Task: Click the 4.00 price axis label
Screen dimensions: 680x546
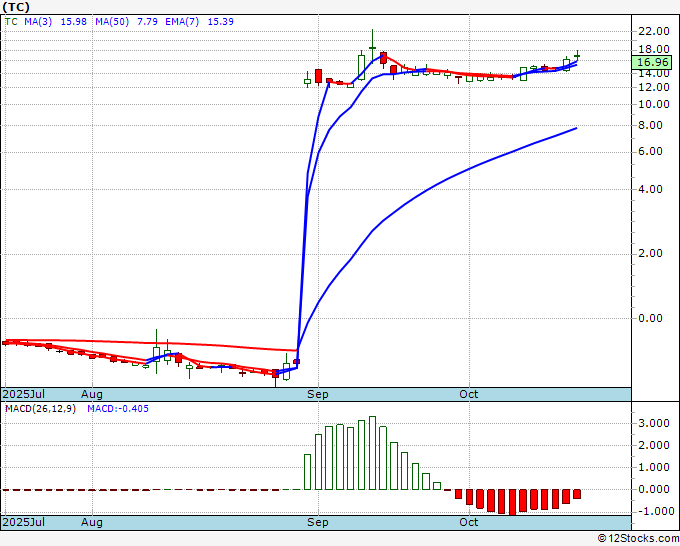Action: 651,189
